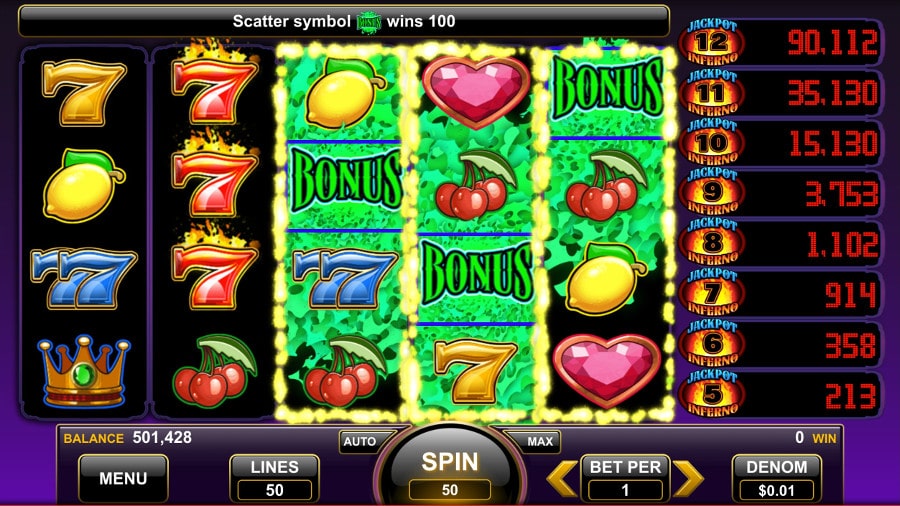Screen dimensions: 900x506
Task: Click the Jackpot 5 Inferno badge
Action: coord(712,394)
